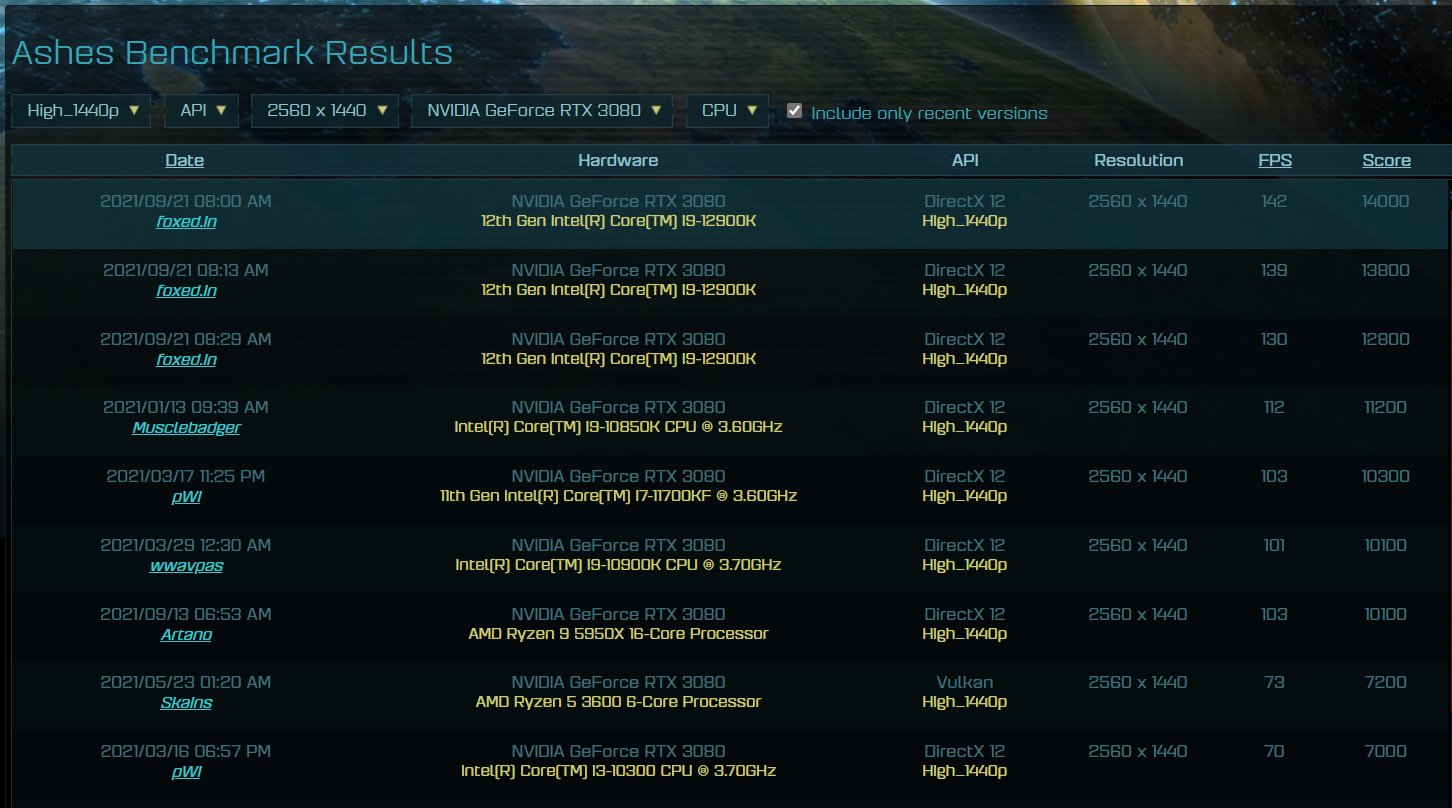
Task: Sort results by the FPS column header
Action: (x=1274, y=160)
